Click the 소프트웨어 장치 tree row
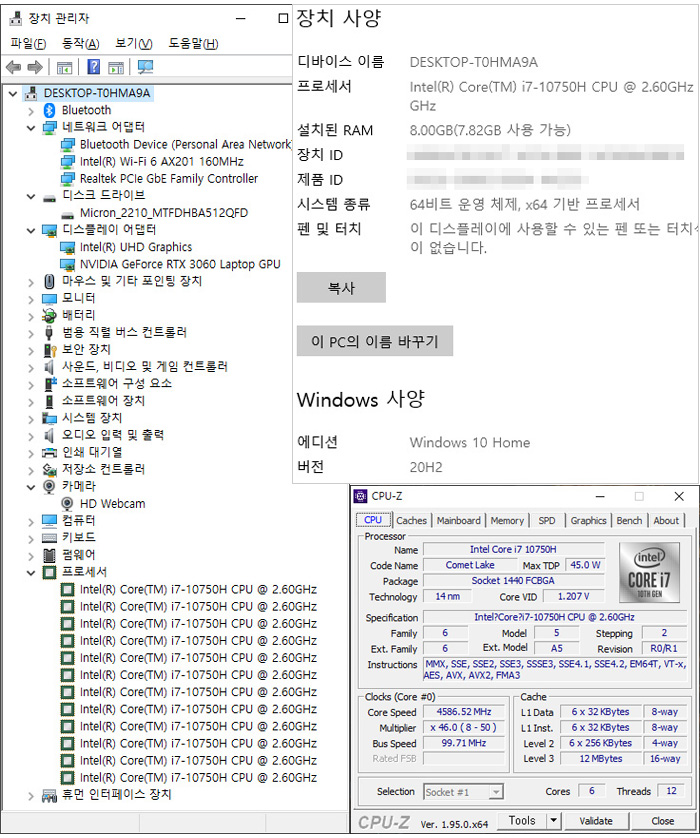Screen dimensions: 700x838 (x=103, y=401)
